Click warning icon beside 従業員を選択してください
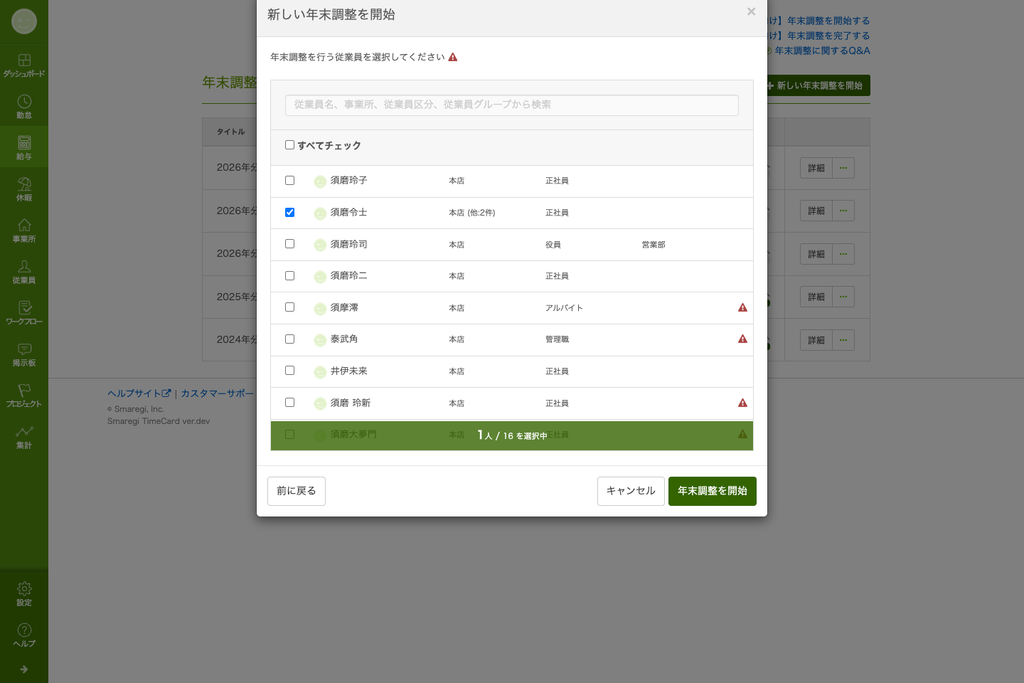The width and height of the screenshot is (1024, 683). (x=453, y=57)
